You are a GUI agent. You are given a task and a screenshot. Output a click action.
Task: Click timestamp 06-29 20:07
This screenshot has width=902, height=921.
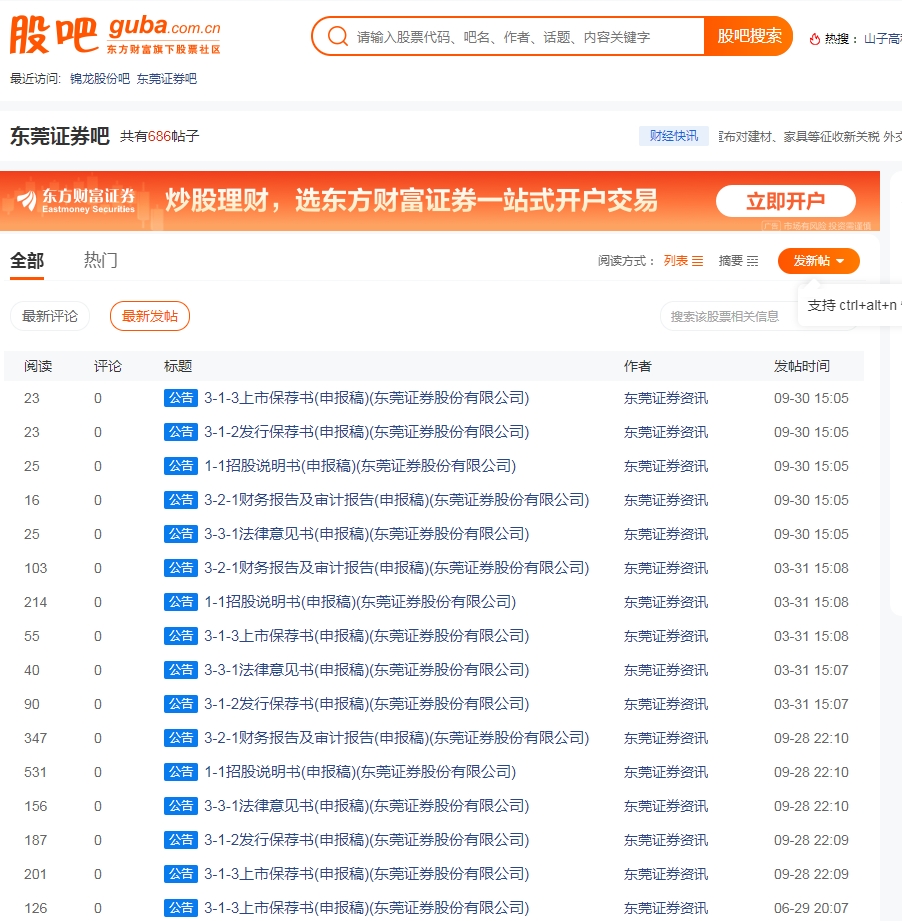pos(811,909)
